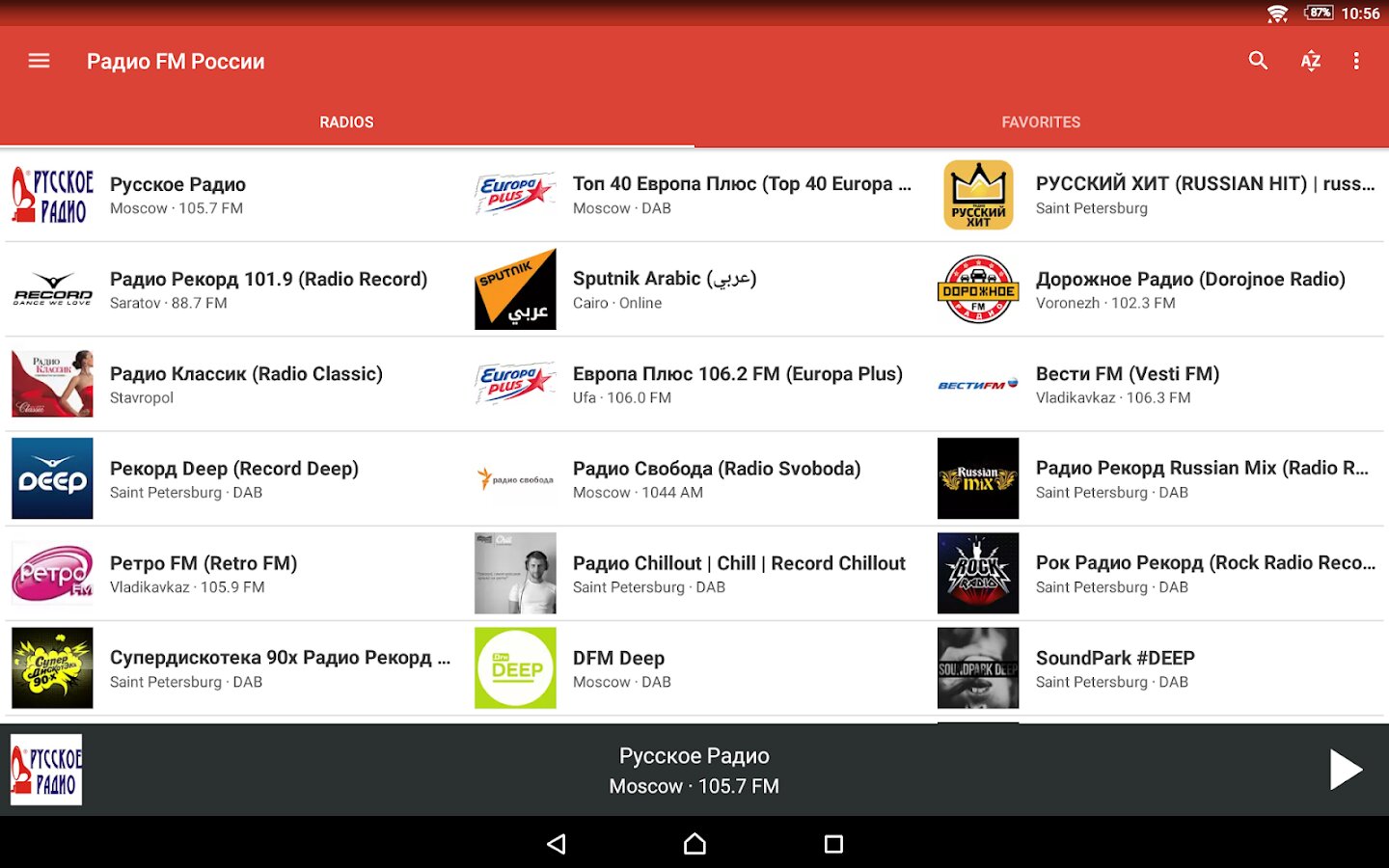The image size is (1389, 868).
Task: Select SoundPark #DEEP station title
Action: [1115, 658]
